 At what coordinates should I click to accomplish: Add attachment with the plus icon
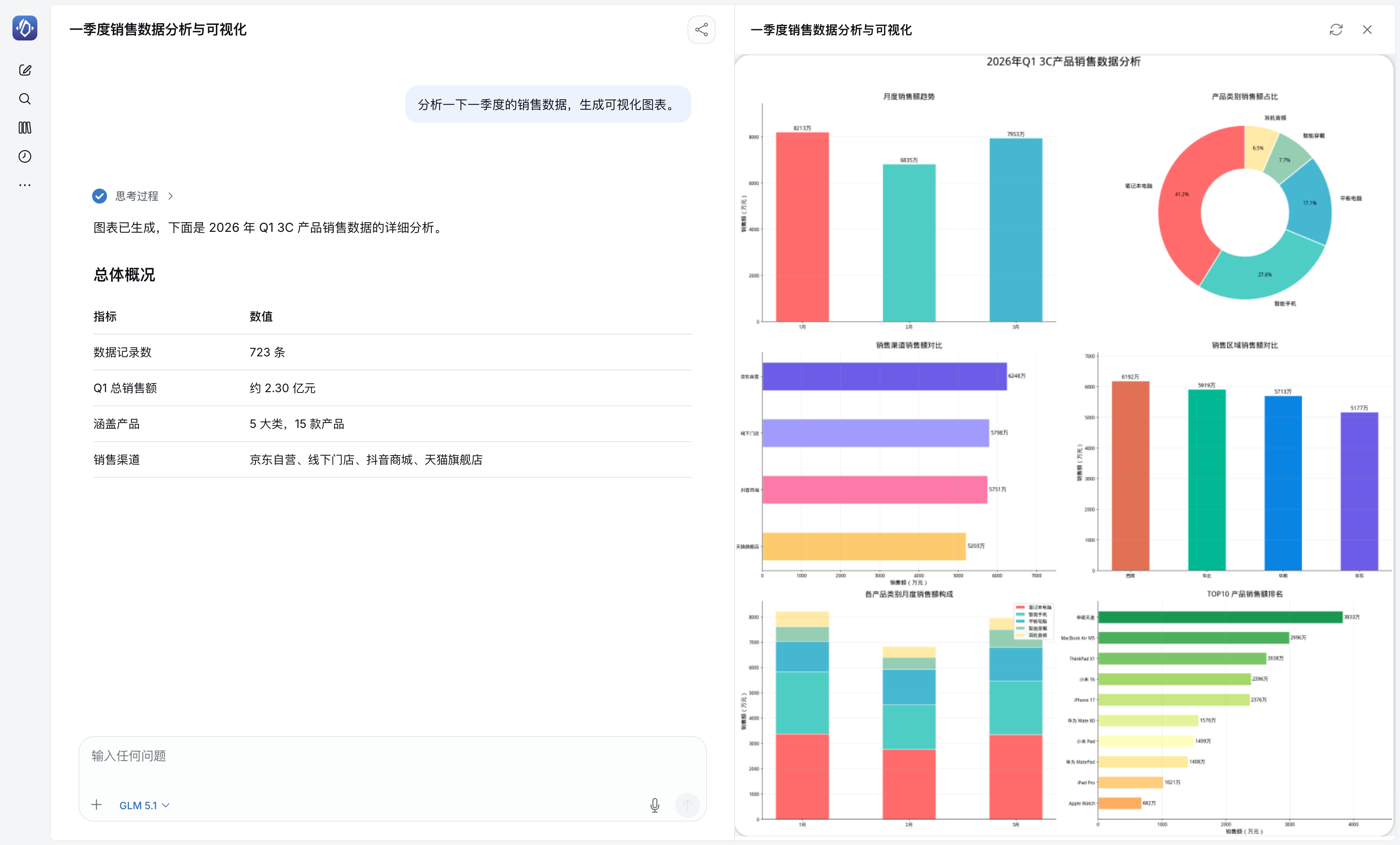tap(96, 805)
